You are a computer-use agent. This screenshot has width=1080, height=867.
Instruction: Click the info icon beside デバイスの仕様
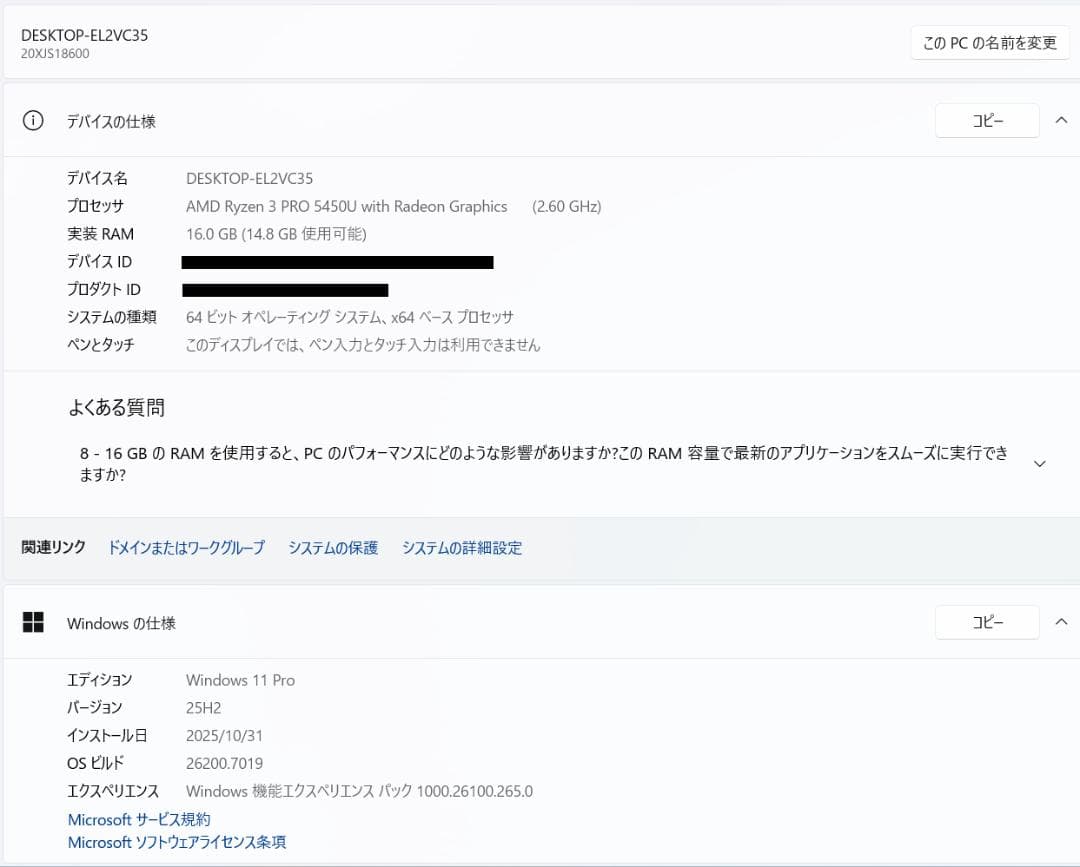coord(32,120)
